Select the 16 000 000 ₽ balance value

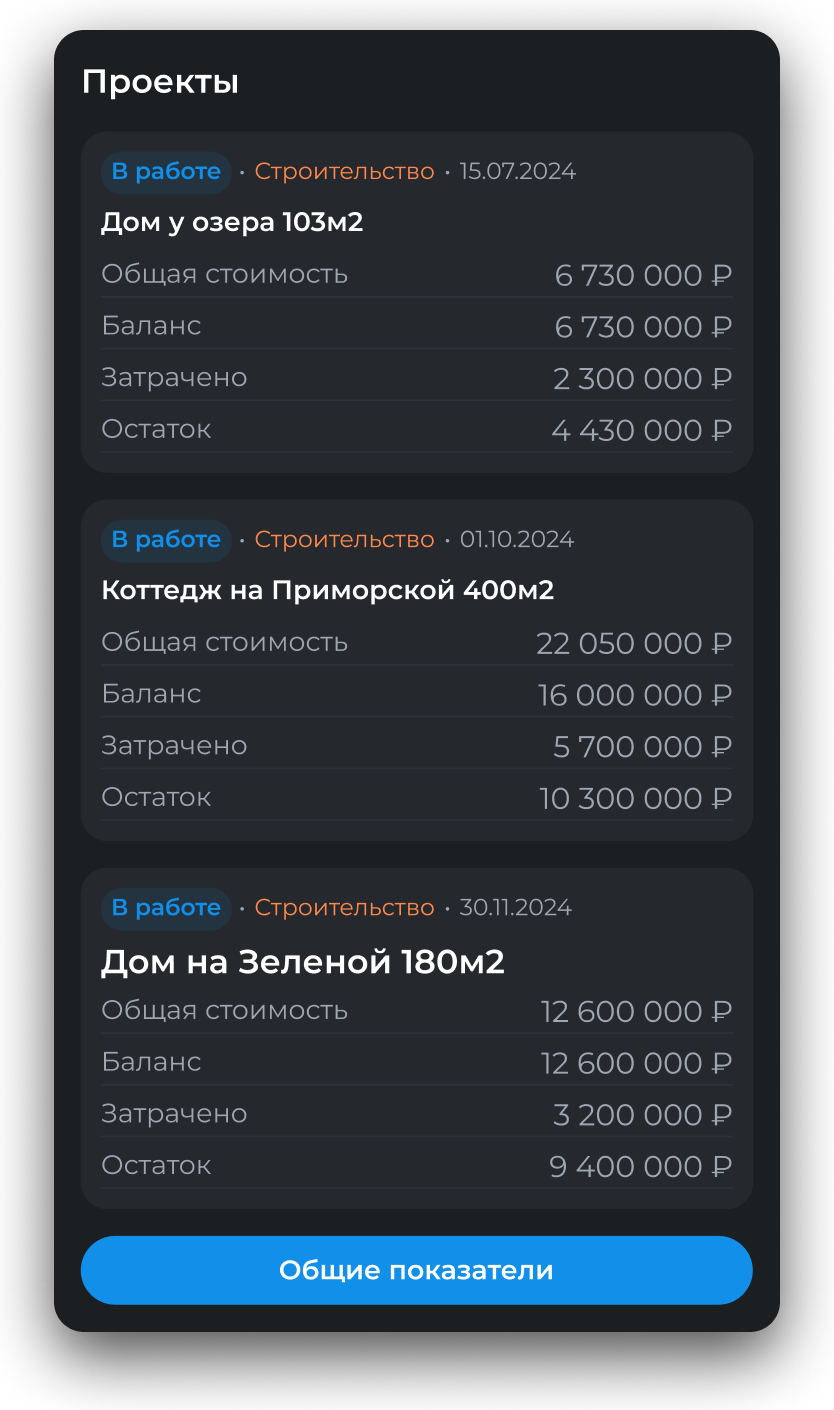[x=635, y=695]
